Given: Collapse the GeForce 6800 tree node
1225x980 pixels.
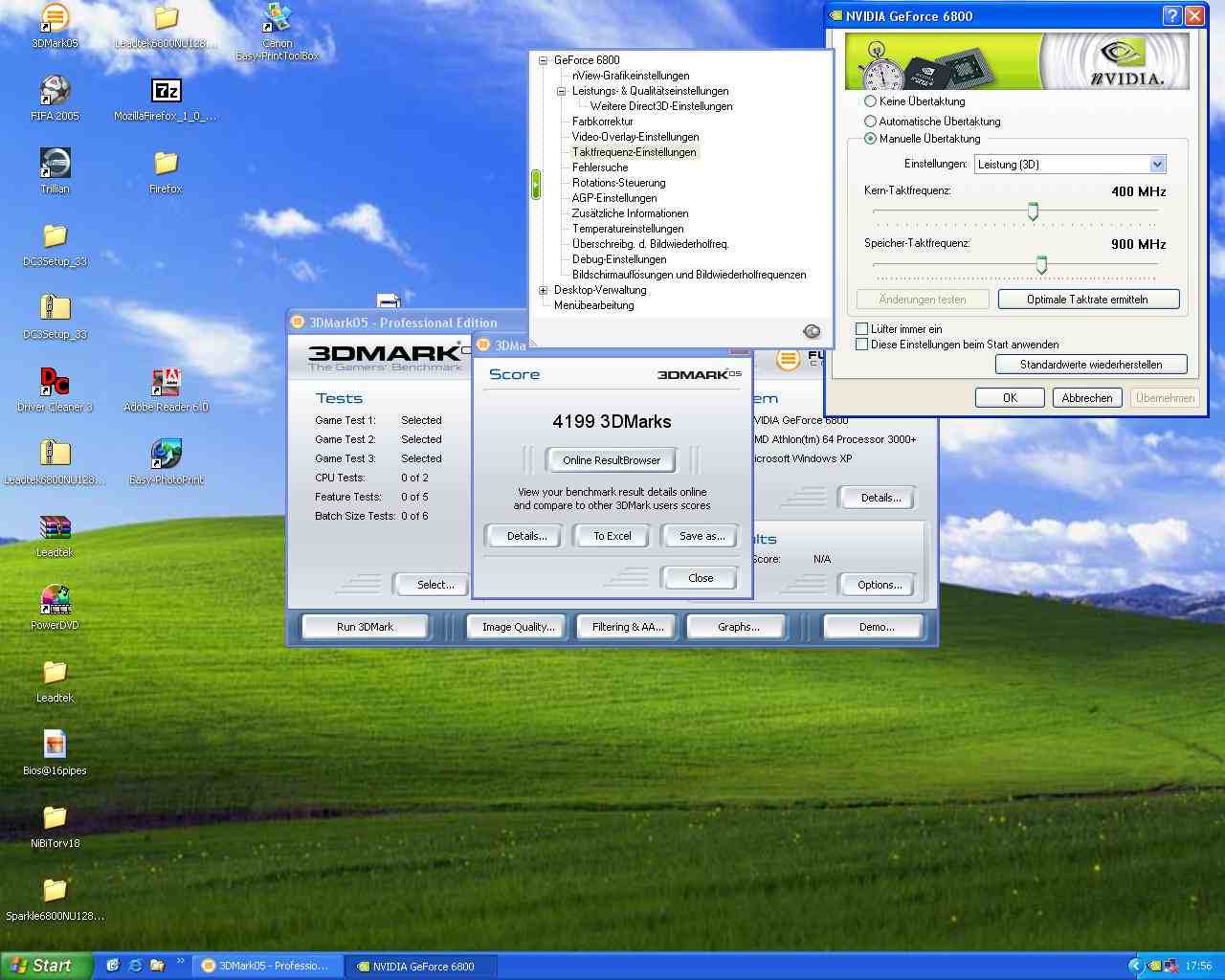Looking at the screenshot, I should click(543, 60).
